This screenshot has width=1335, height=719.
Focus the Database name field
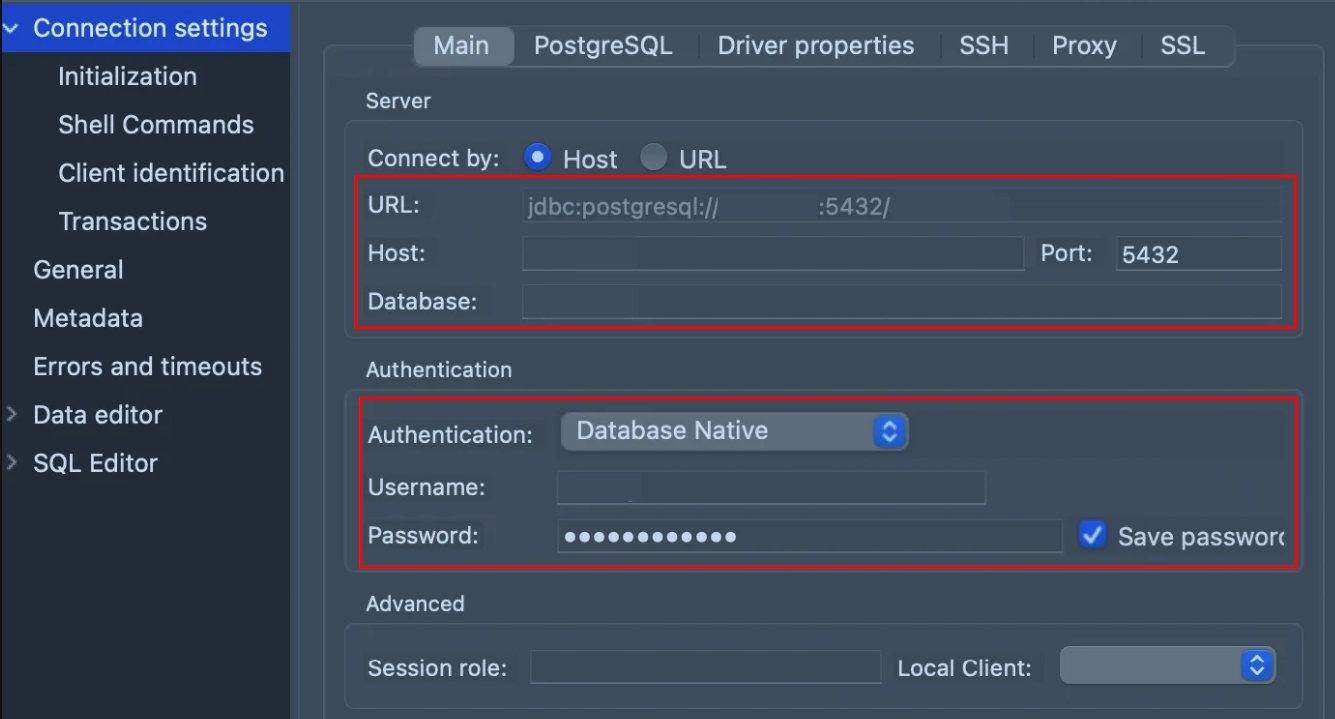click(x=900, y=302)
